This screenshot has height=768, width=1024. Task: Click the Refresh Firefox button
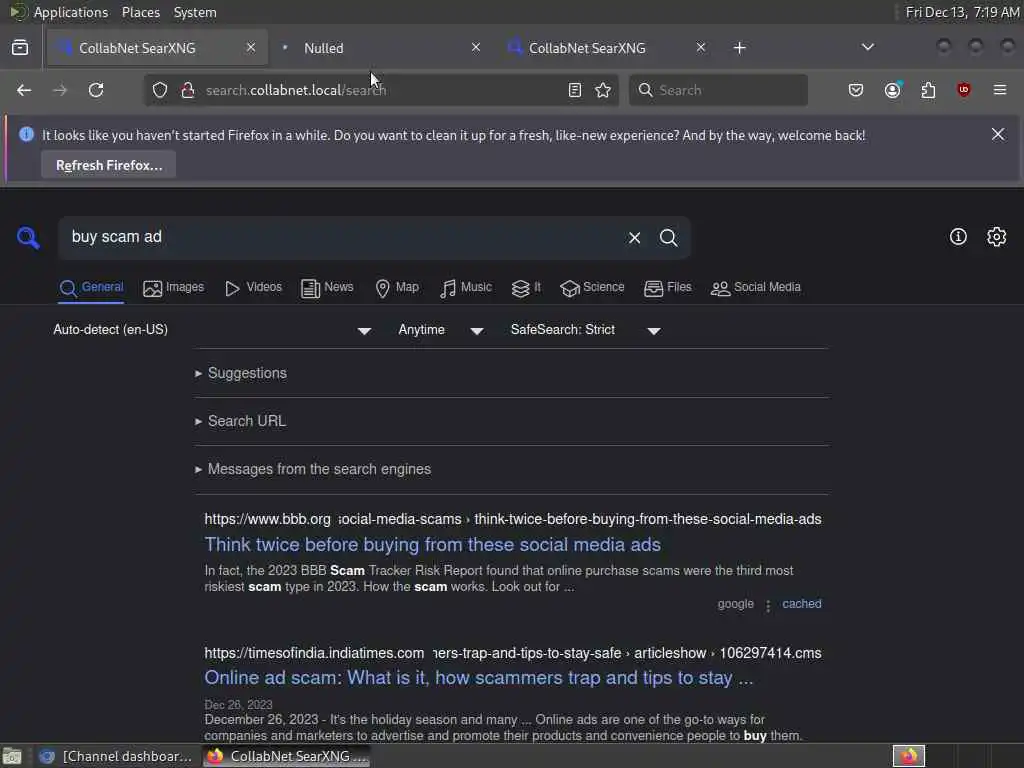pyautogui.click(x=109, y=165)
